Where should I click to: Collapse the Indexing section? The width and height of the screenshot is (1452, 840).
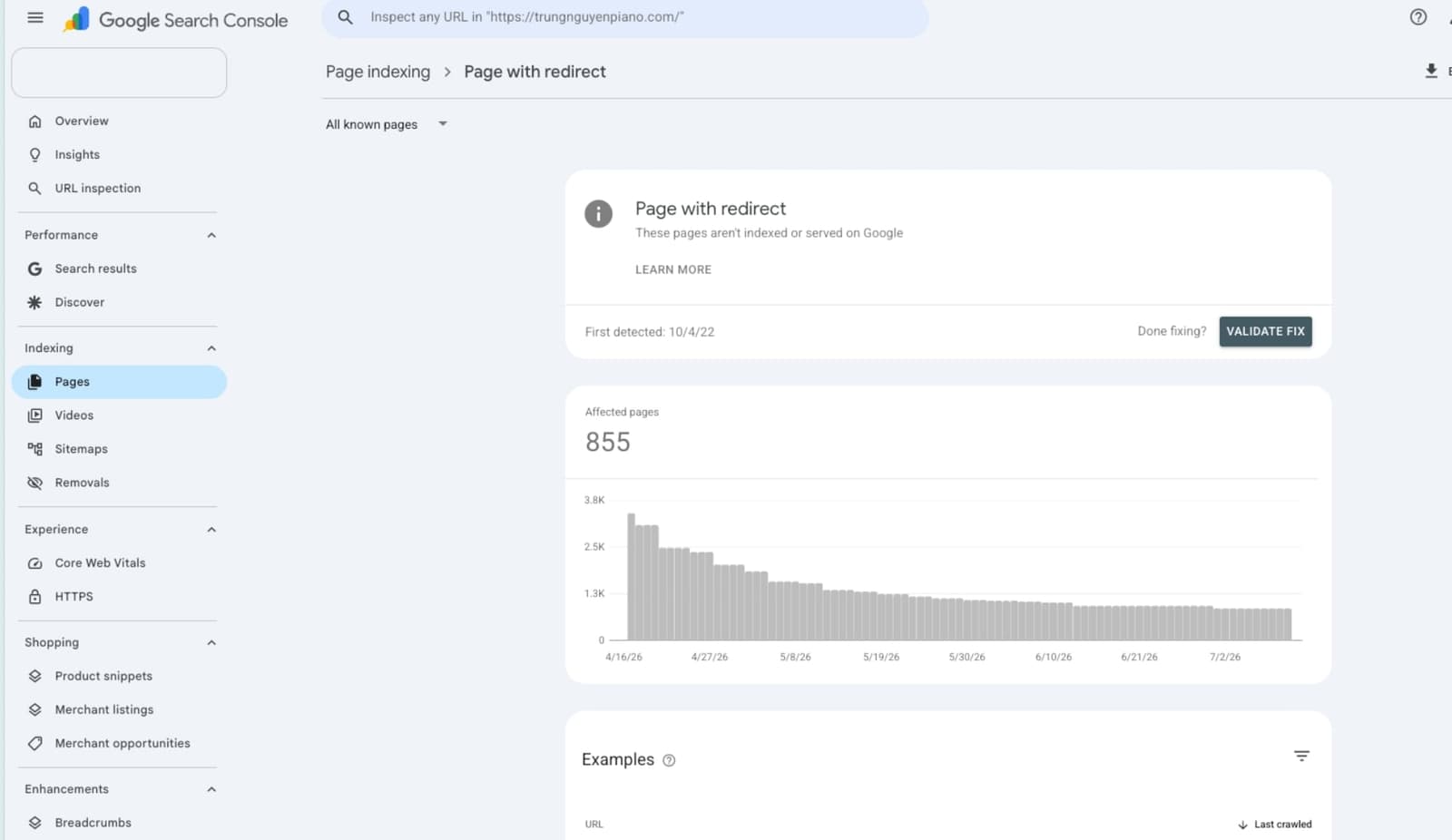(x=211, y=348)
